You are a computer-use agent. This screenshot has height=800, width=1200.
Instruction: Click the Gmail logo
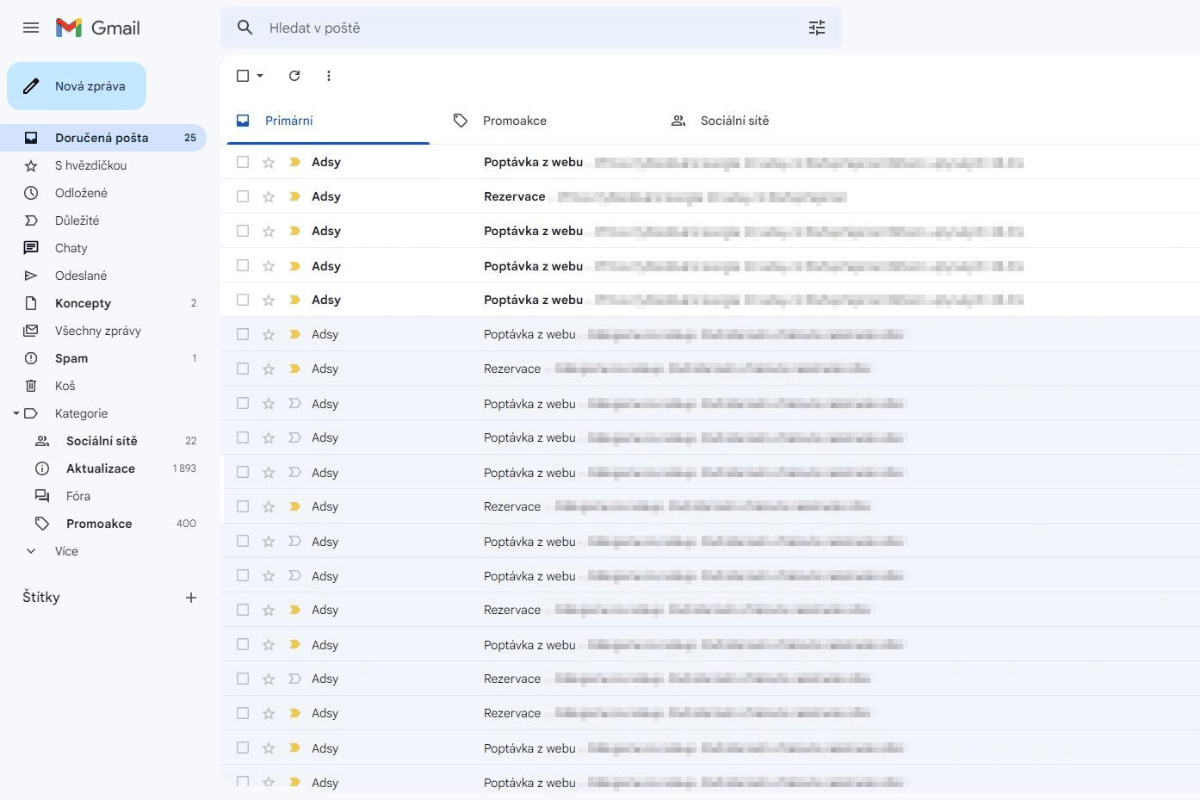pos(98,28)
